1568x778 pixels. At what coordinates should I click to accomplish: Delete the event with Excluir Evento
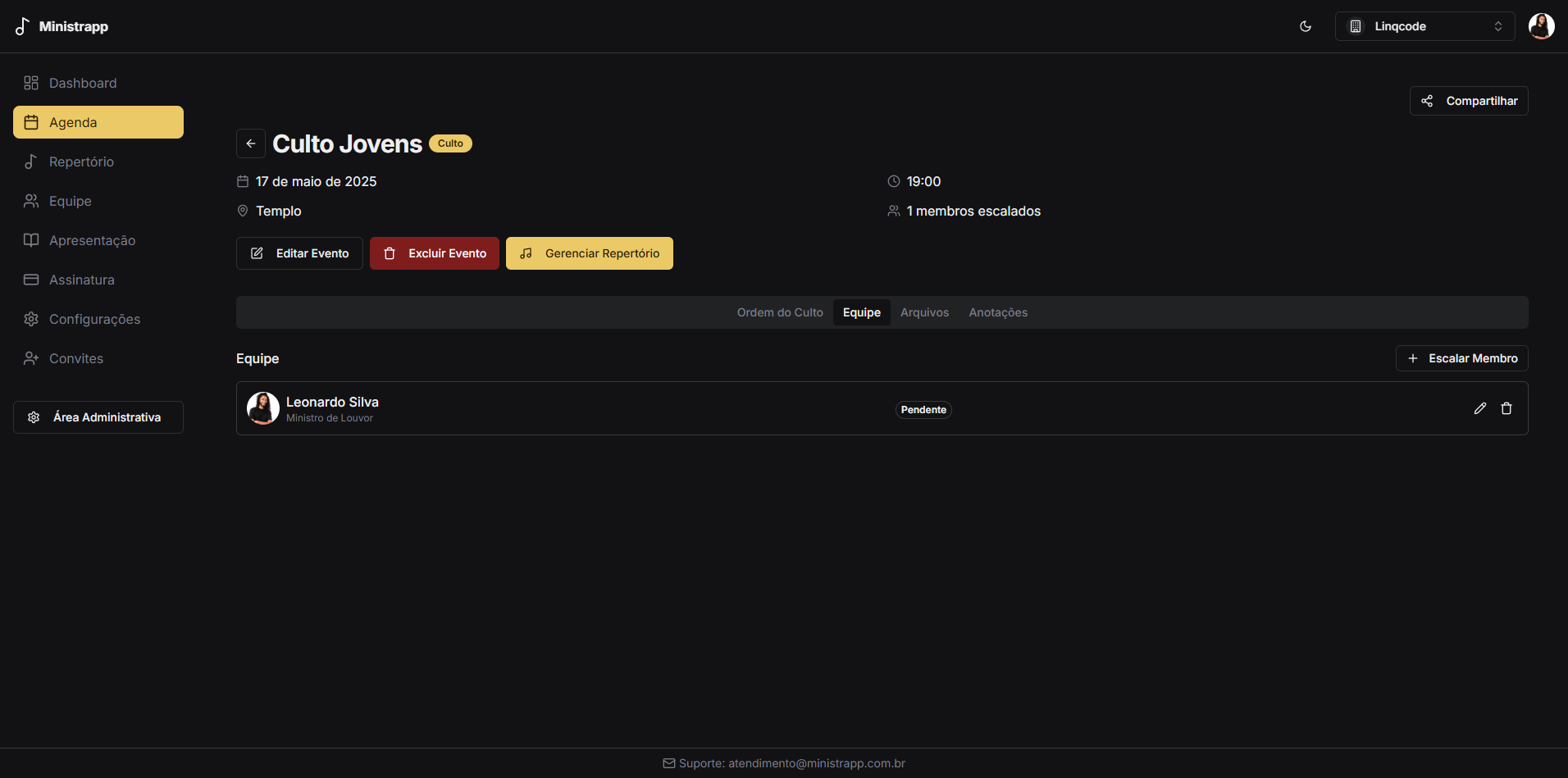coord(434,253)
